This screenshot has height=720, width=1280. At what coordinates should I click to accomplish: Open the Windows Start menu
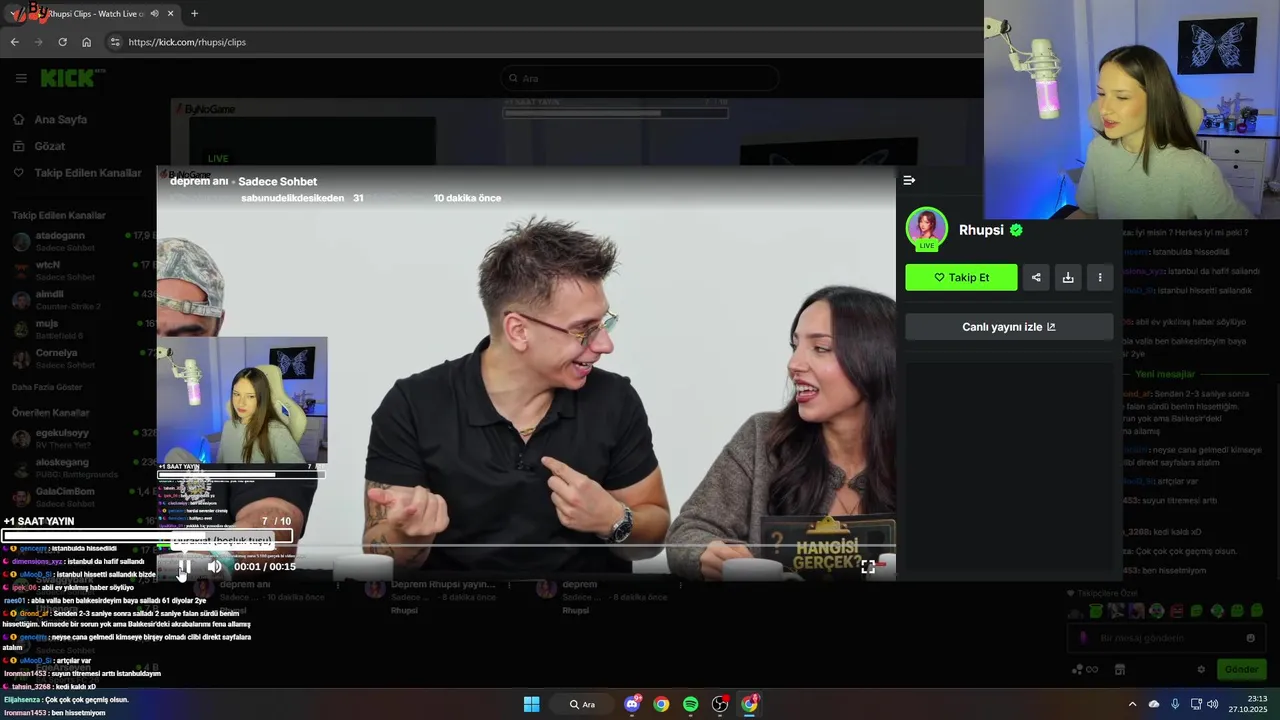(532, 704)
